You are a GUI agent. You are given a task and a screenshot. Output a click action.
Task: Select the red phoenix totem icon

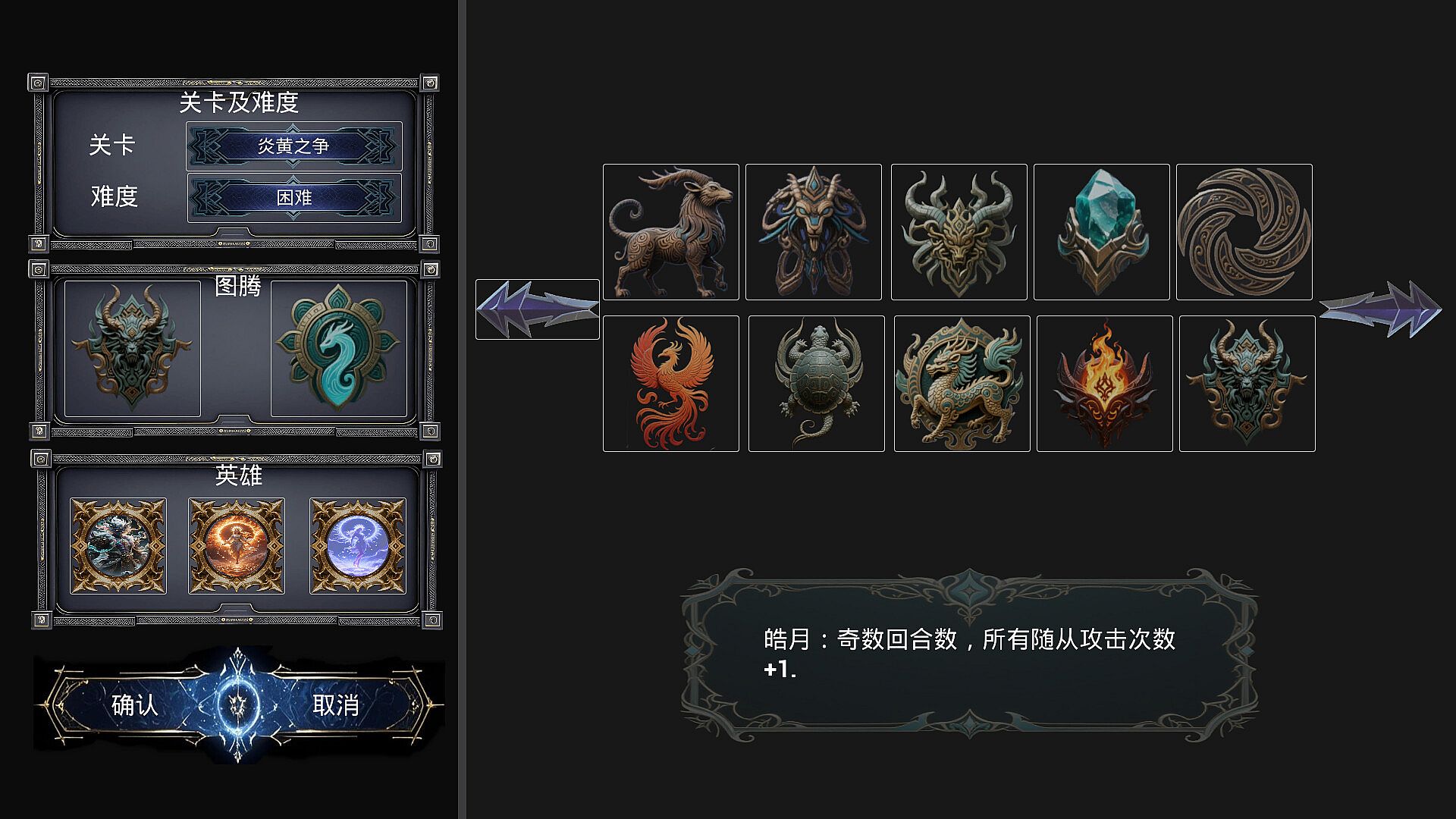[x=671, y=384]
